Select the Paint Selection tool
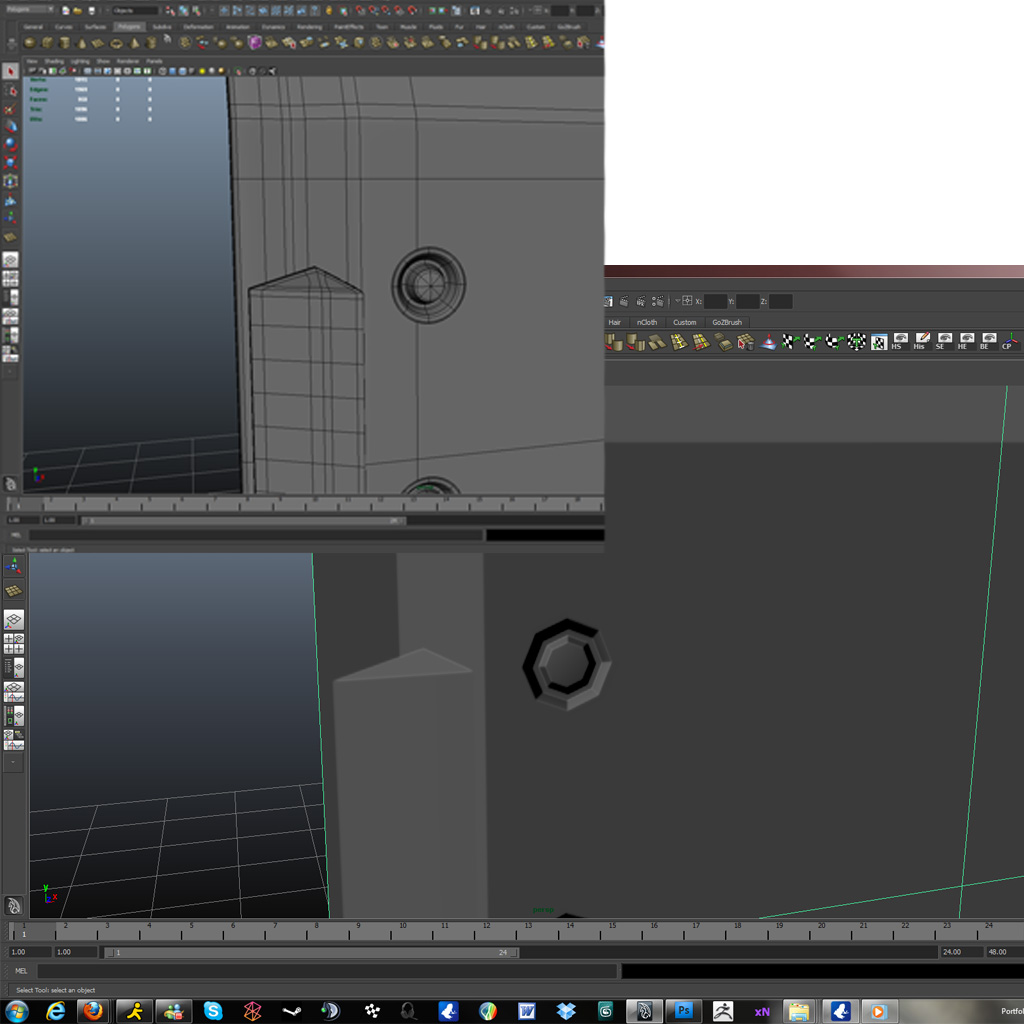This screenshot has width=1024, height=1024. [11, 108]
